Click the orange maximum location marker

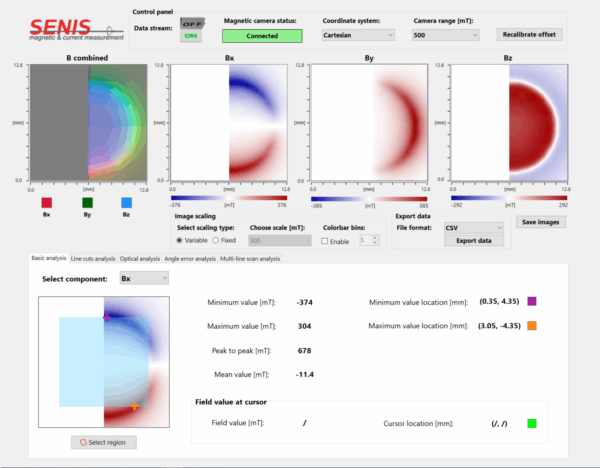click(532, 326)
